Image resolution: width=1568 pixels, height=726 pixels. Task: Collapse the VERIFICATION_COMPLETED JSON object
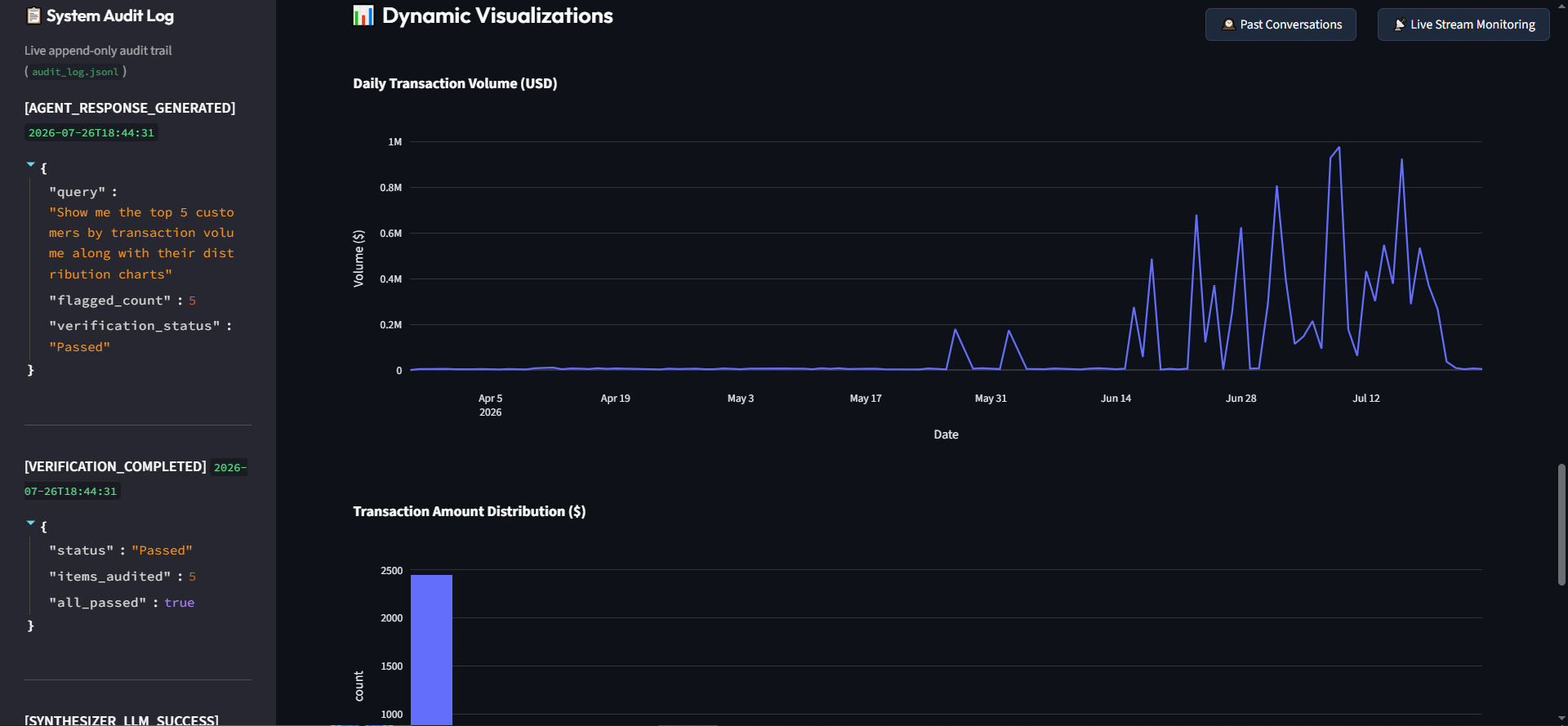click(x=31, y=523)
